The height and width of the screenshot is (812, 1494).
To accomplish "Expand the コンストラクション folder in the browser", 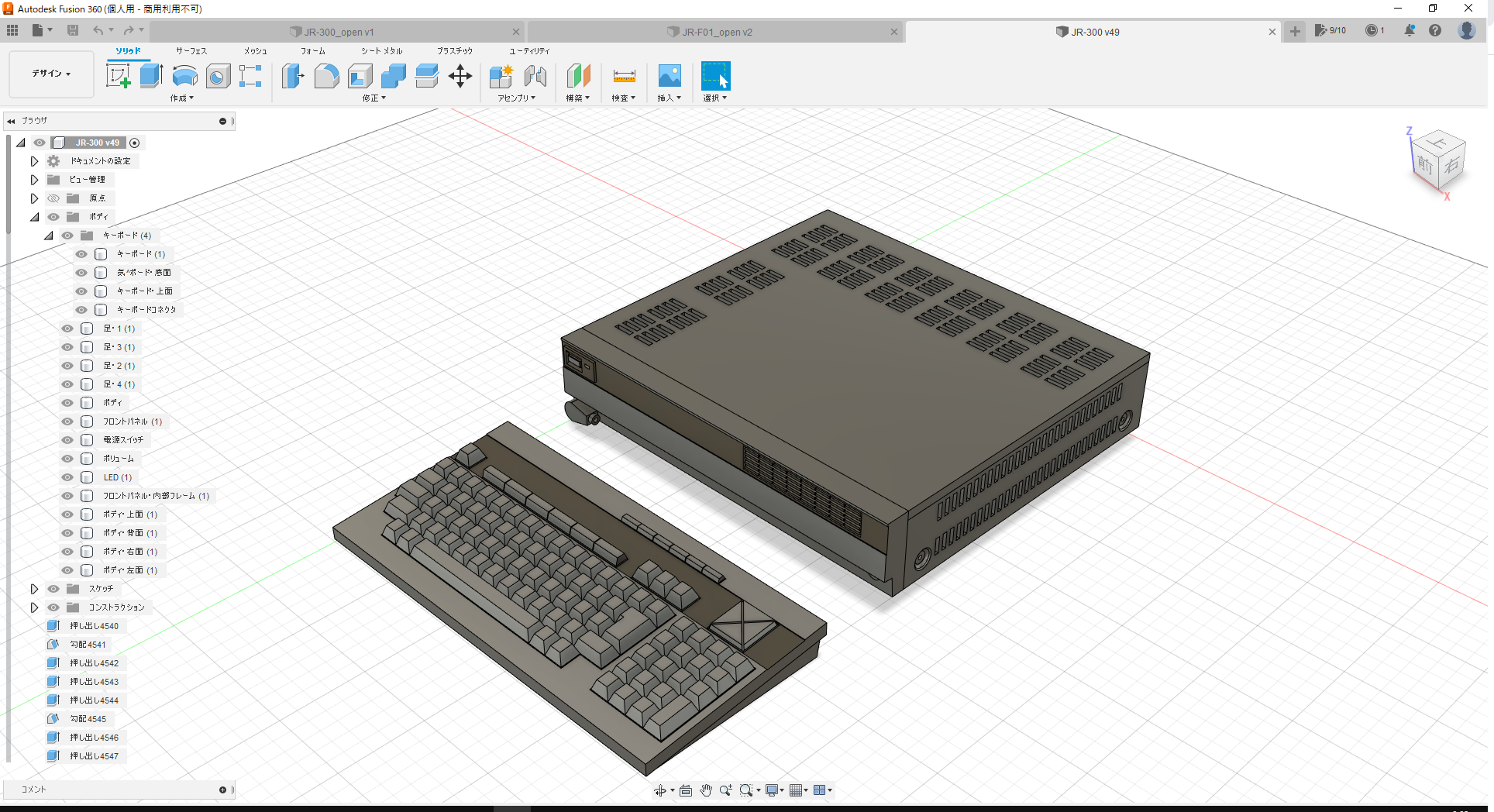I will pyautogui.click(x=34, y=607).
